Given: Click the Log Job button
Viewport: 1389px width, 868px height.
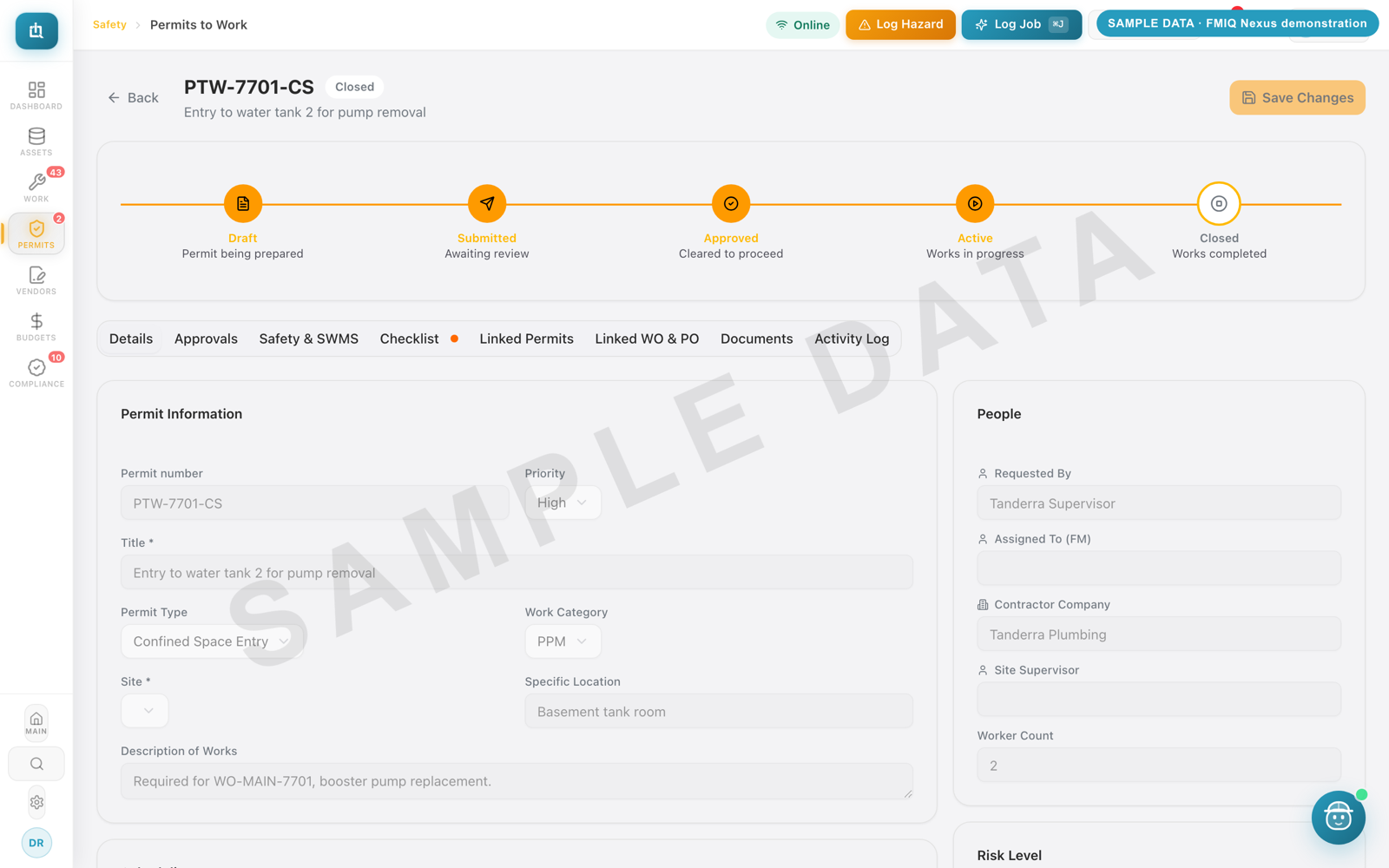Looking at the screenshot, I should pyautogui.click(x=1021, y=24).
